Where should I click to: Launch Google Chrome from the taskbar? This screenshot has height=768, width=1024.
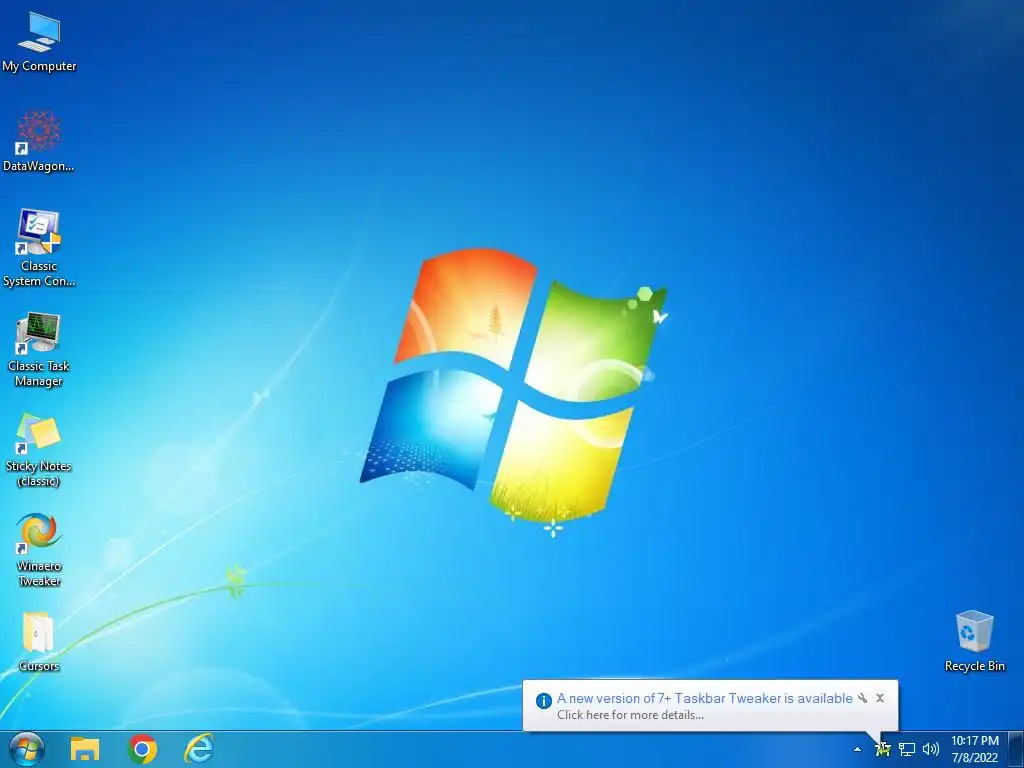point(142,749)
